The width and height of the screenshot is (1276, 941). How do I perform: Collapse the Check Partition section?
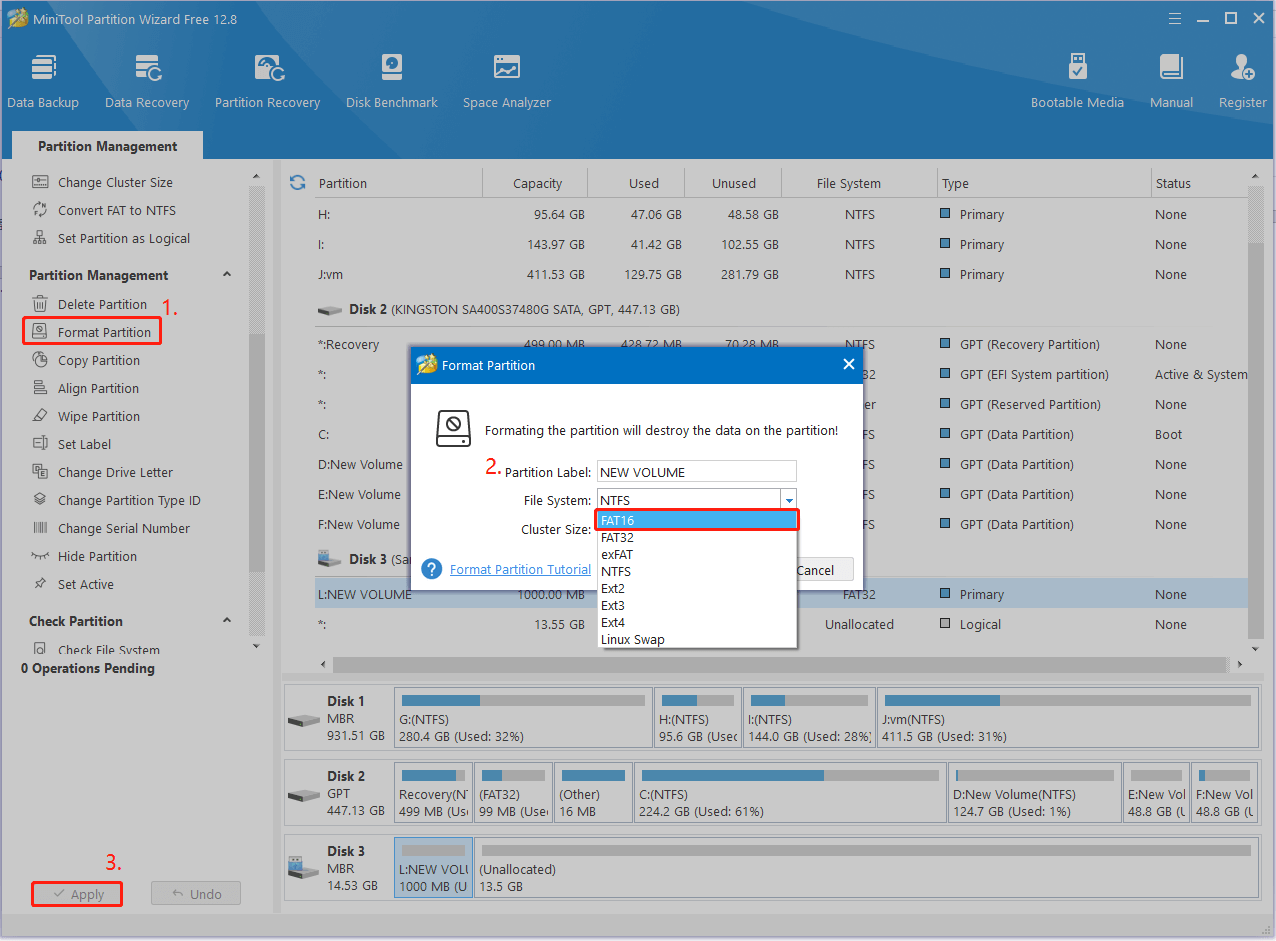pos(227,621)
